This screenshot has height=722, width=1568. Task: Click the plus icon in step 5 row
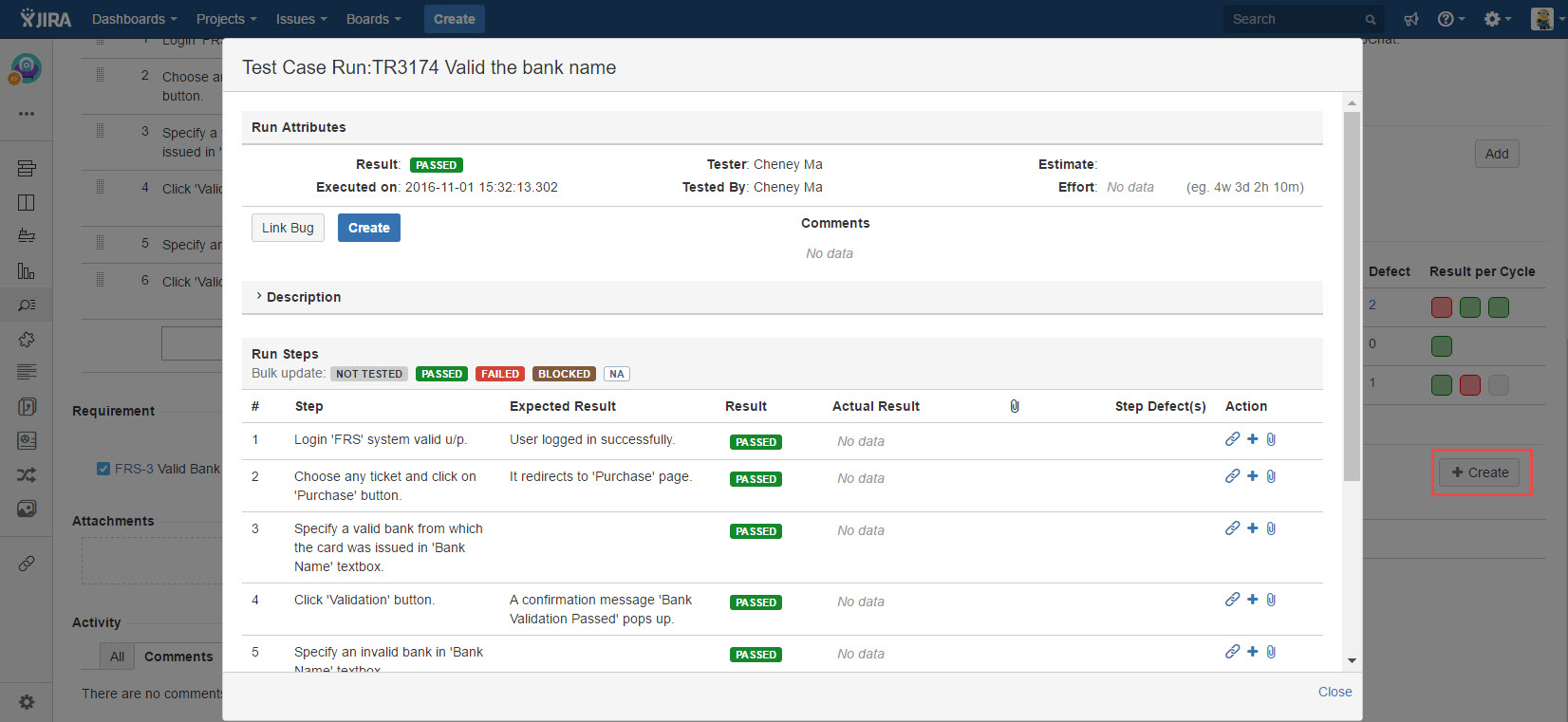pos(1252,652)
